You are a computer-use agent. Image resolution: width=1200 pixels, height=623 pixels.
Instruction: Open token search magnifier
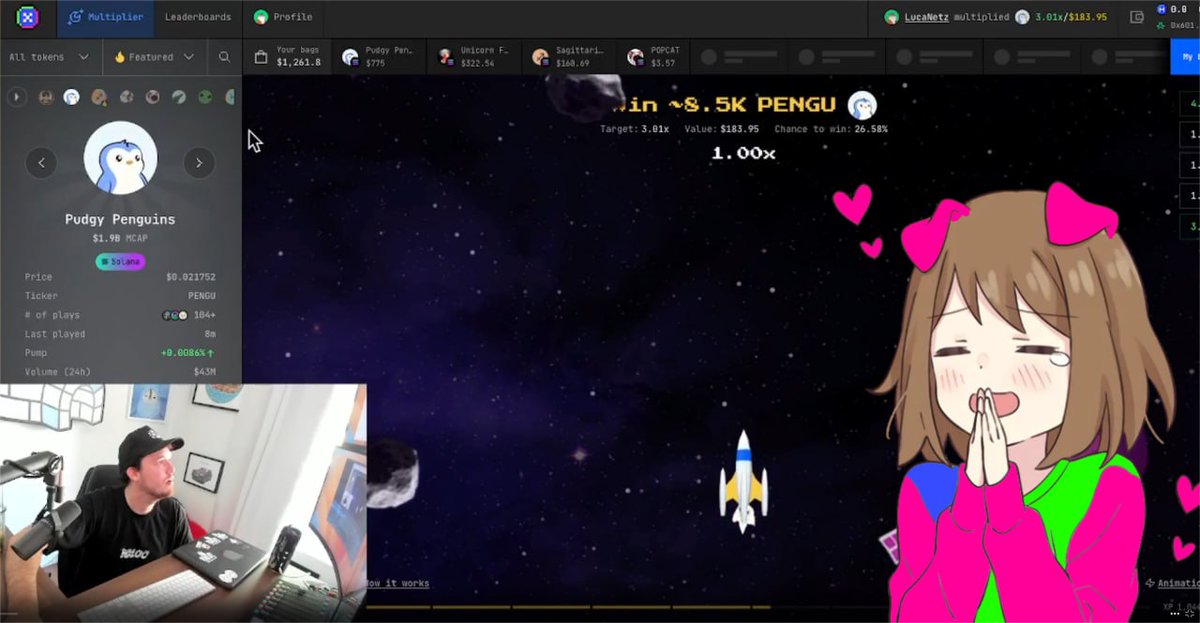[x=224, y=57]
